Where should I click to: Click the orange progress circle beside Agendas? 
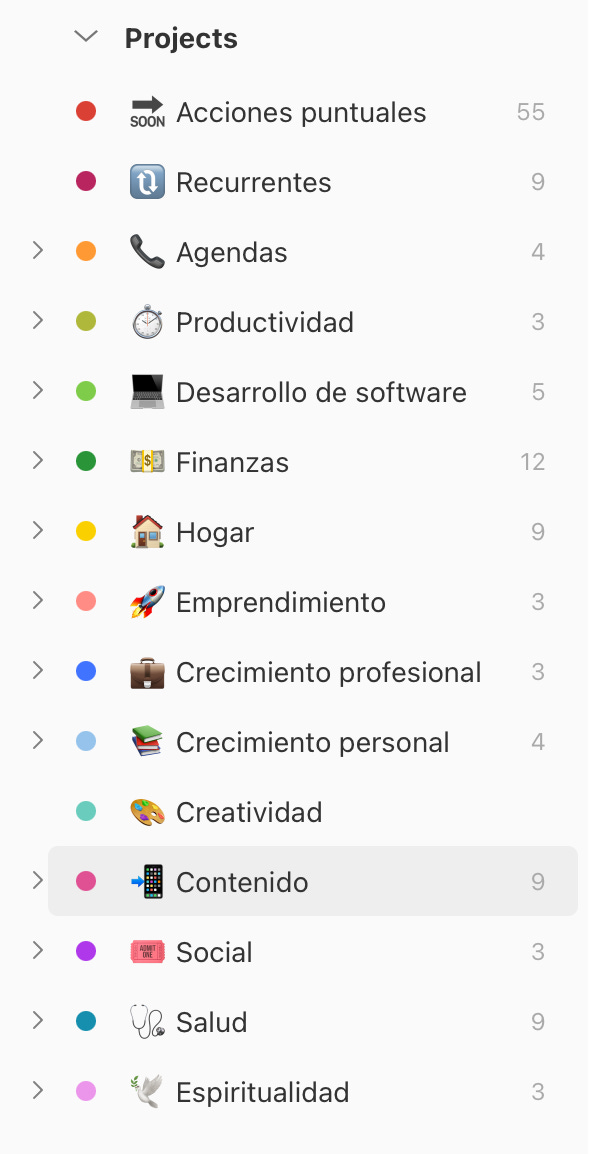click(x=86, y=252)
